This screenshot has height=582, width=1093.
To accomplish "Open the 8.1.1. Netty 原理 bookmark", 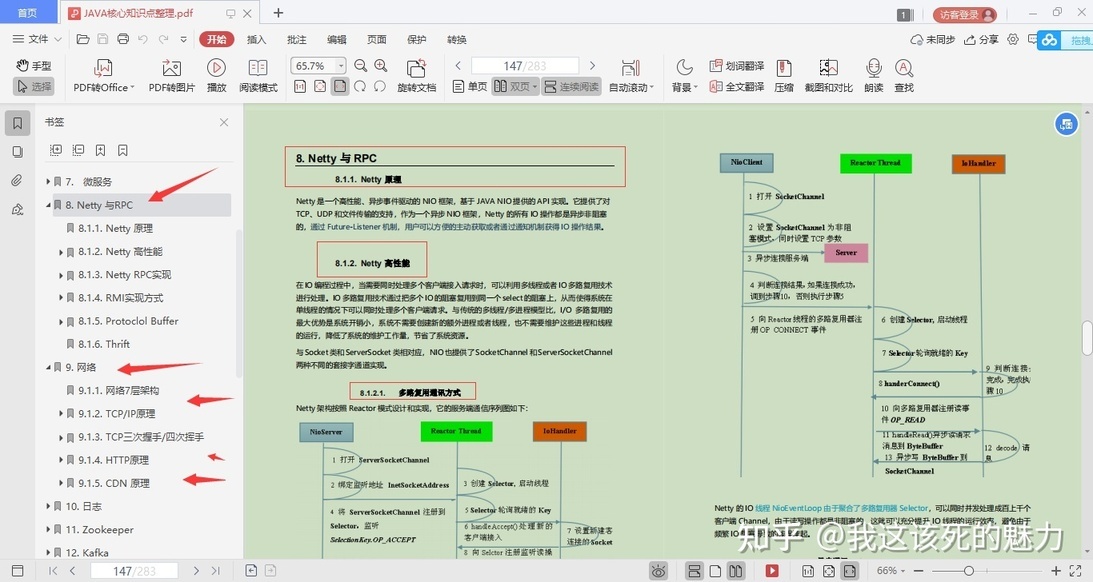I will click(x=116, y=228).
